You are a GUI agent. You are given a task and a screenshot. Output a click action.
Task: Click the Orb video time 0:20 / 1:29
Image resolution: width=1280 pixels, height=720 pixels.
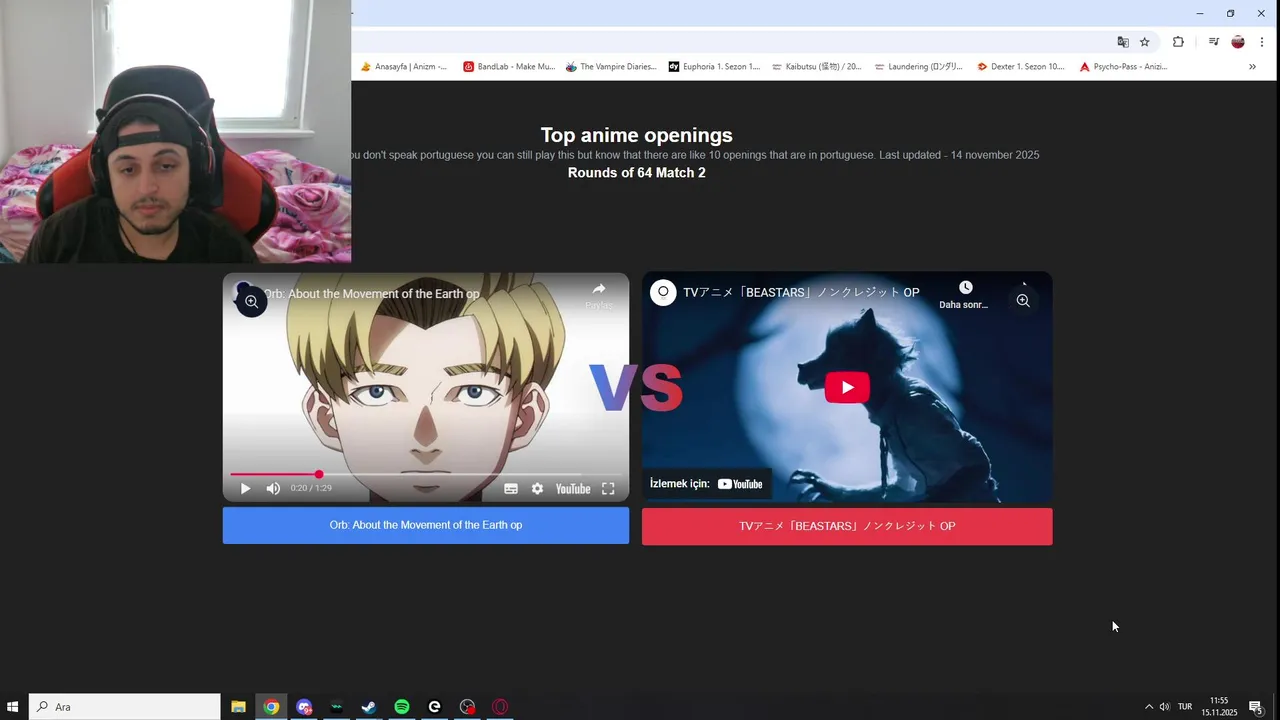point(311,489)
